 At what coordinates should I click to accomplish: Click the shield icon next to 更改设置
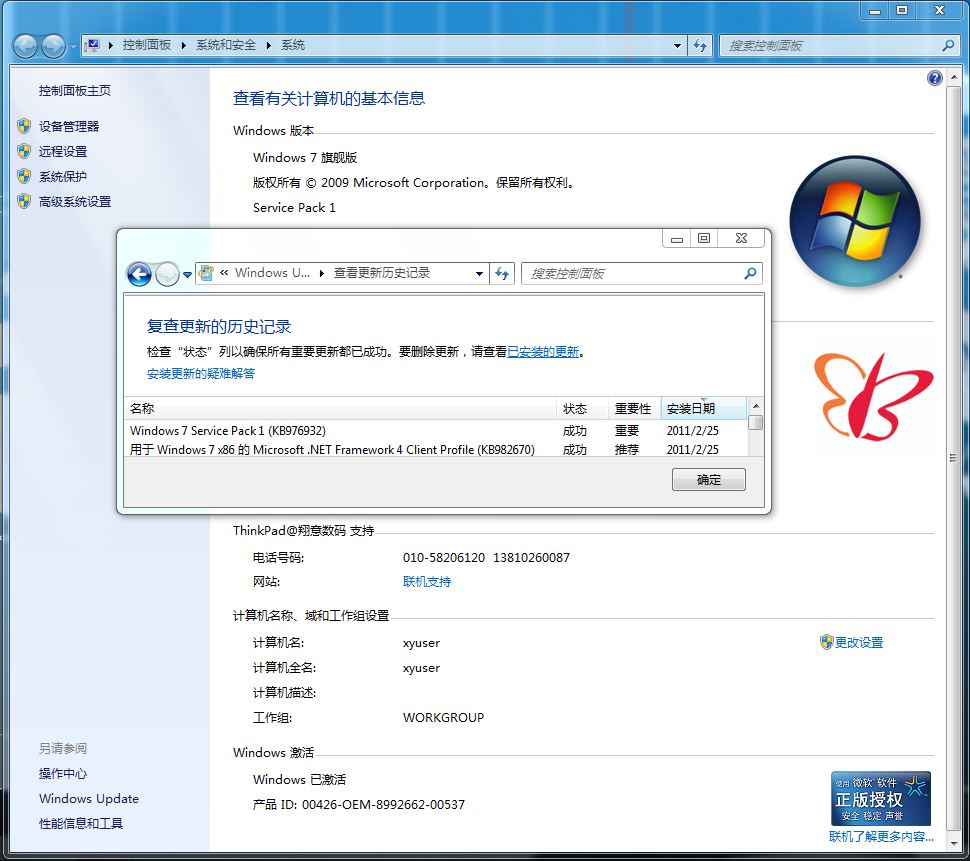[826, 642]
